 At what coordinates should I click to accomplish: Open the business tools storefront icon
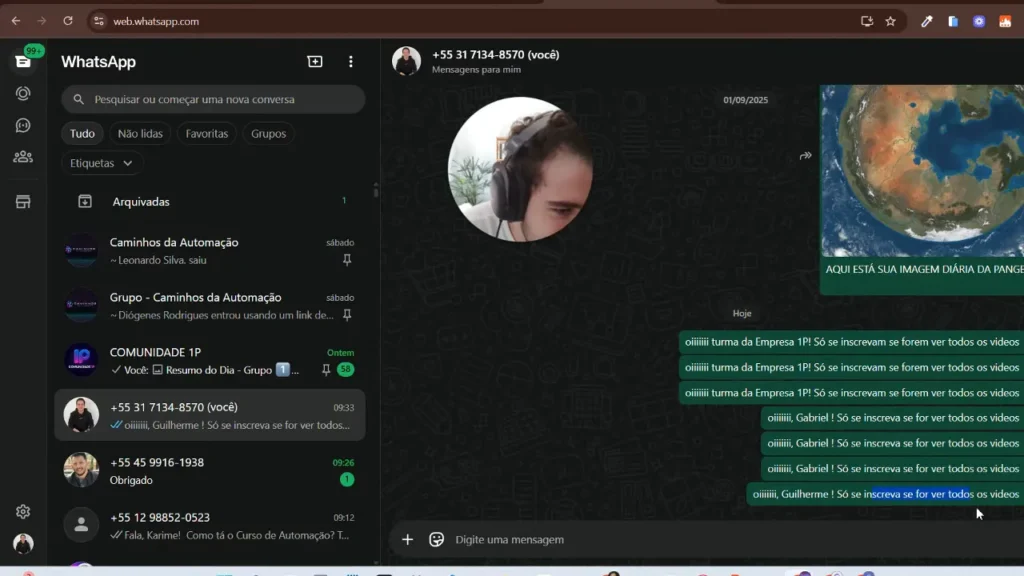pos(23,202)
